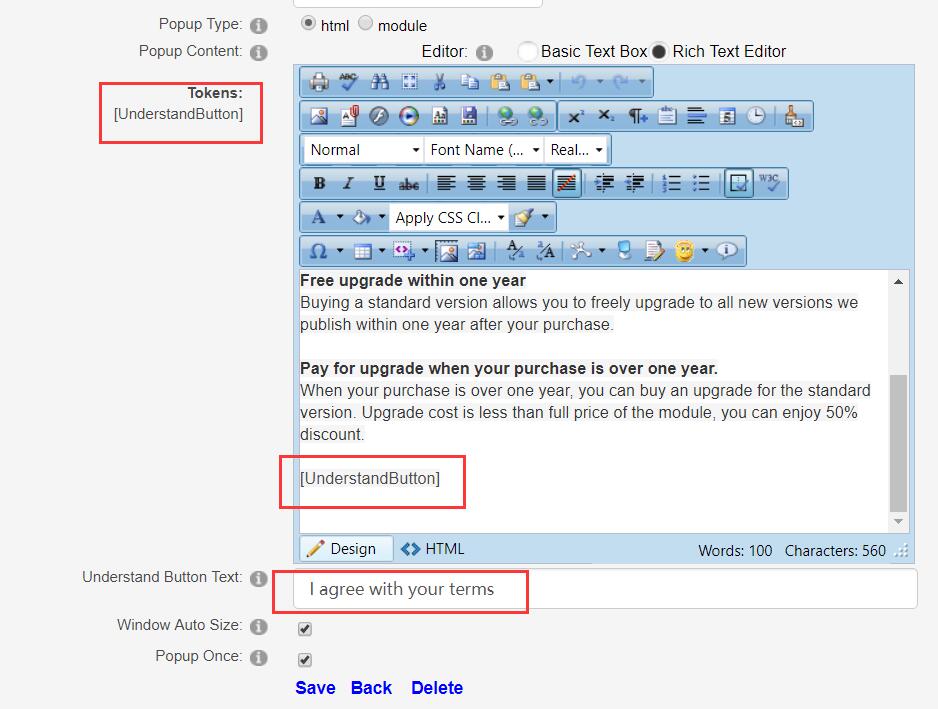Select the module popup type radio

[x=365, y=23]
